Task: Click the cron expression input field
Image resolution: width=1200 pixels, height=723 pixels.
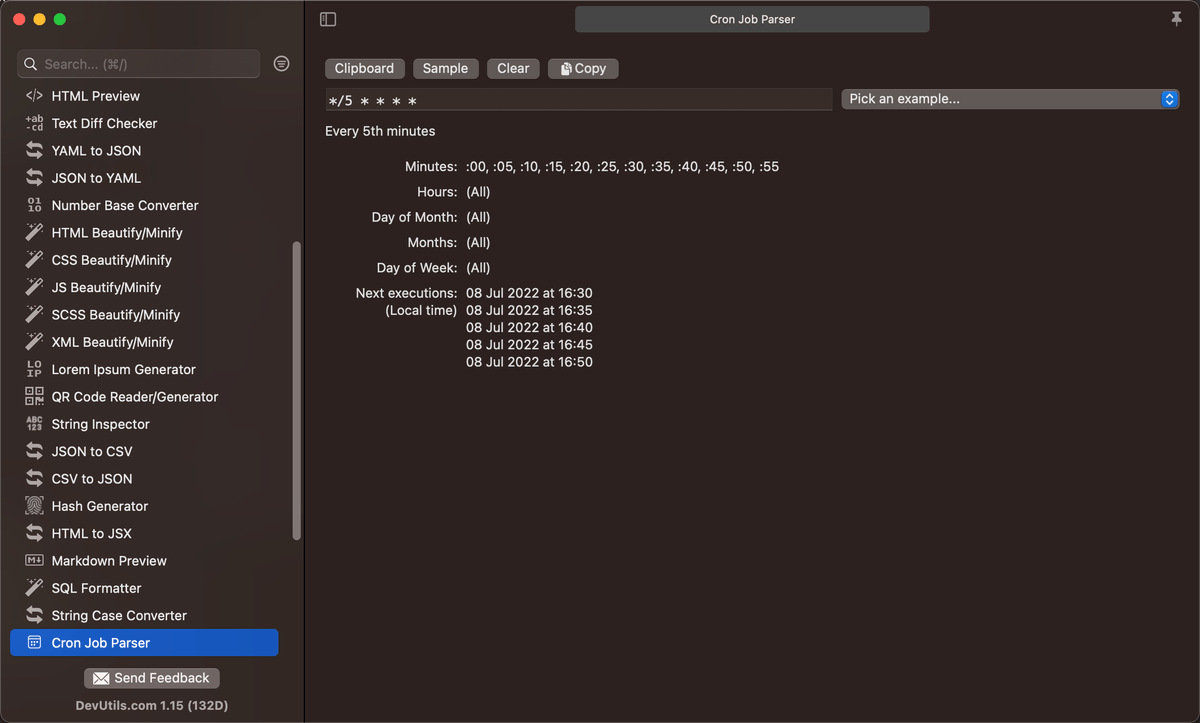Action: [x=578, y=100]
